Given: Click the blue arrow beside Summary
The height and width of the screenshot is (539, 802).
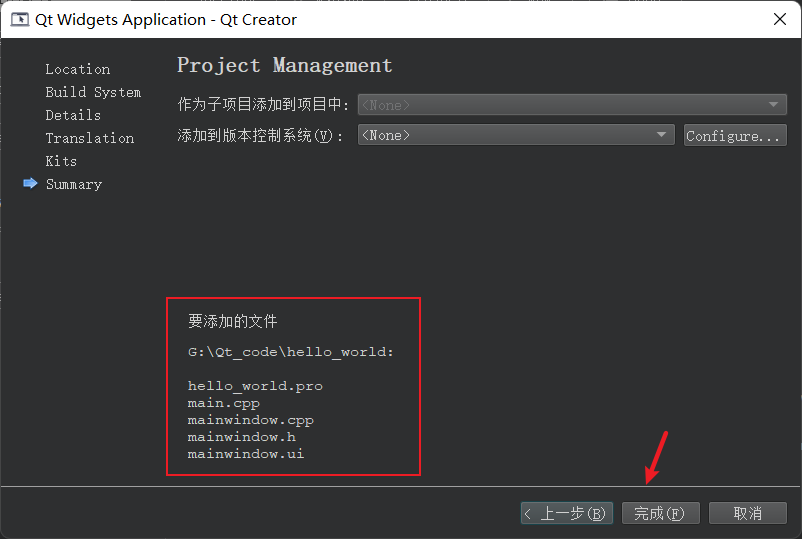Looking at the screenshot, I should (30, 183).
